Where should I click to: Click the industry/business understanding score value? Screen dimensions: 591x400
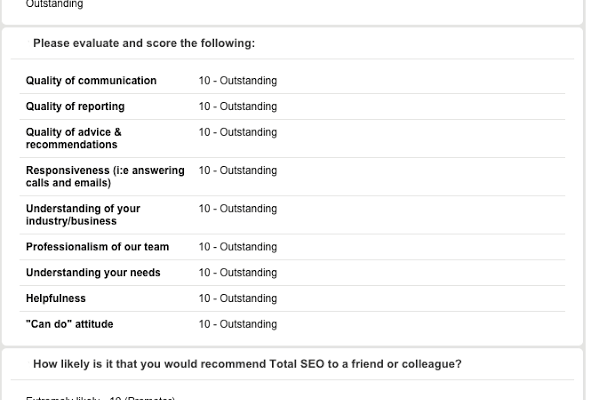(238, 209)
